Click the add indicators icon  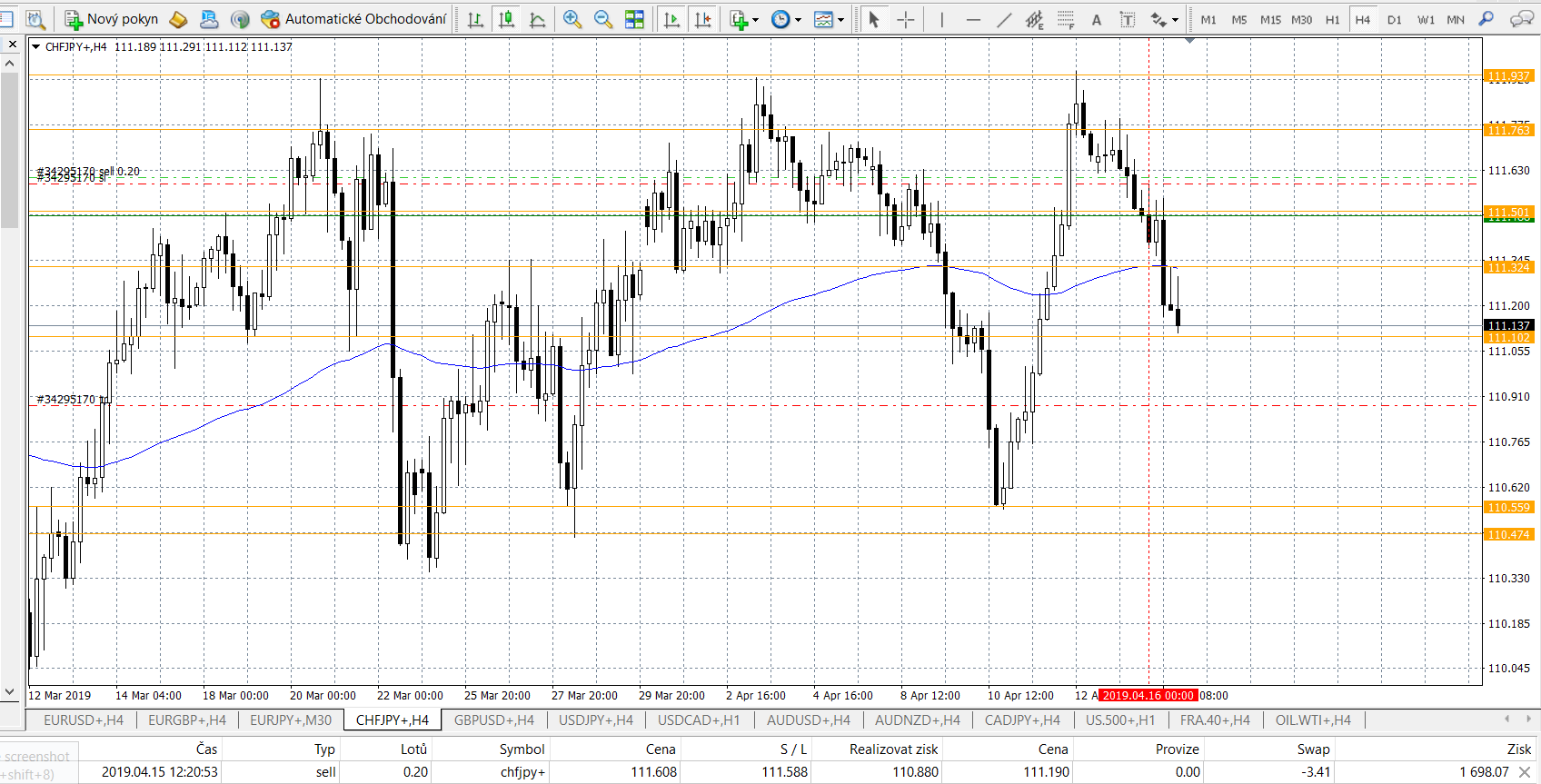pos(739,19)
